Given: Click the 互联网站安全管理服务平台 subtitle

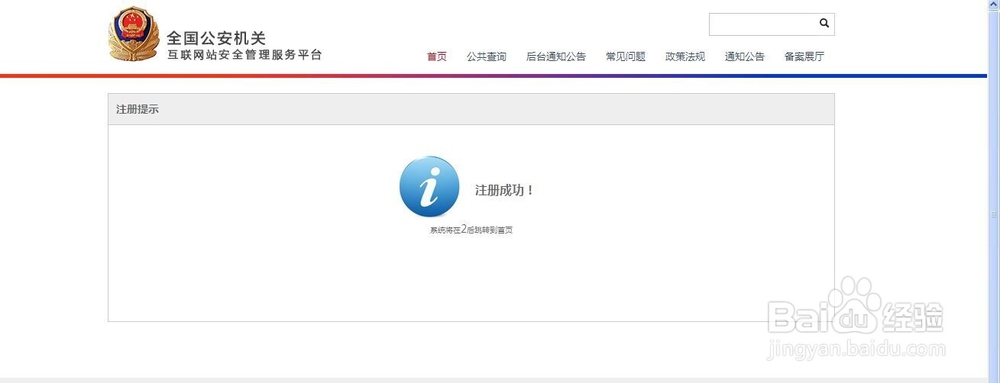Looking at the screenshot, I should [245, 55].
